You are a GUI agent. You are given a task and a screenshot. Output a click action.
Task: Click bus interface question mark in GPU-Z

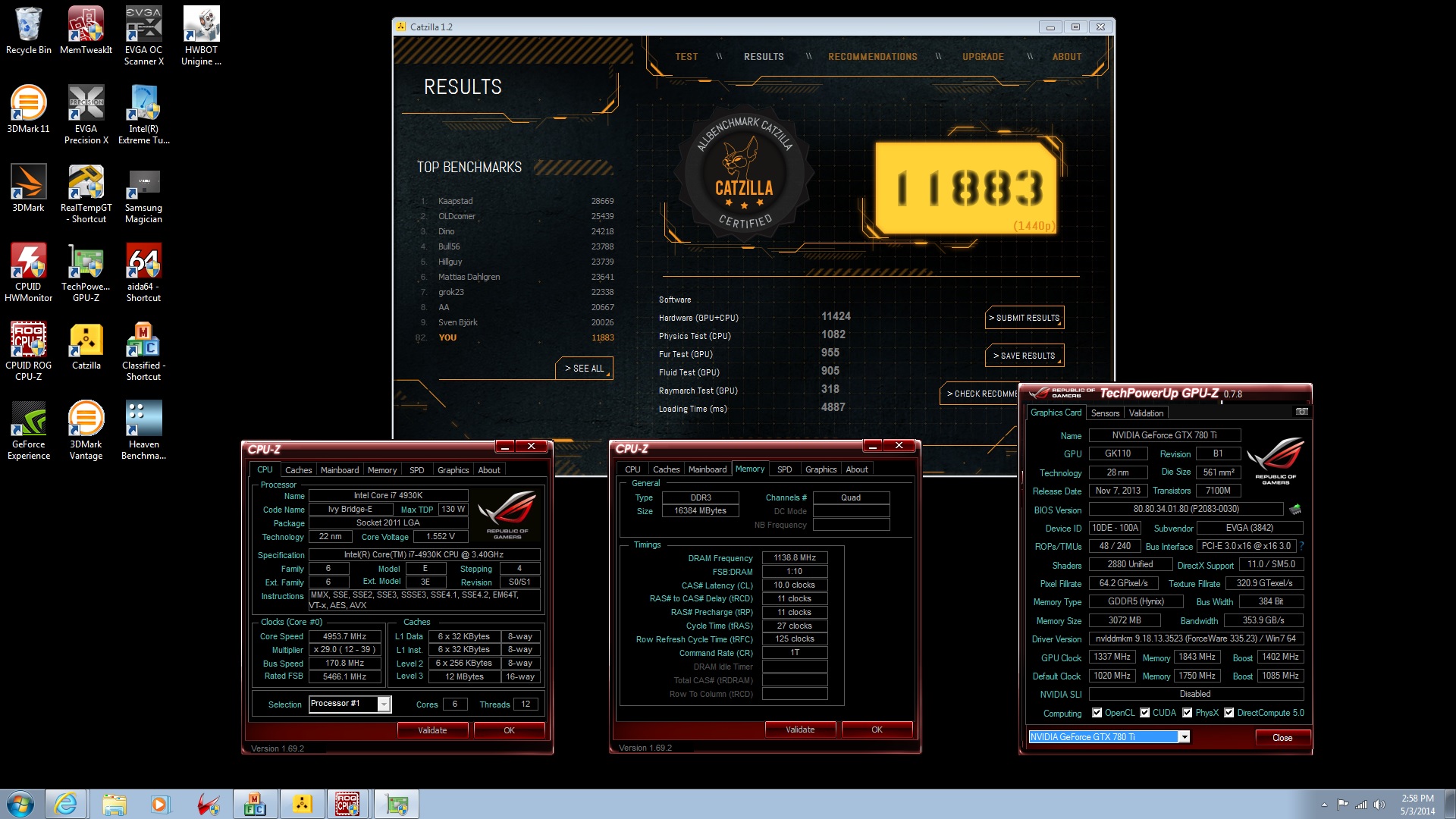click(1301, 546)
